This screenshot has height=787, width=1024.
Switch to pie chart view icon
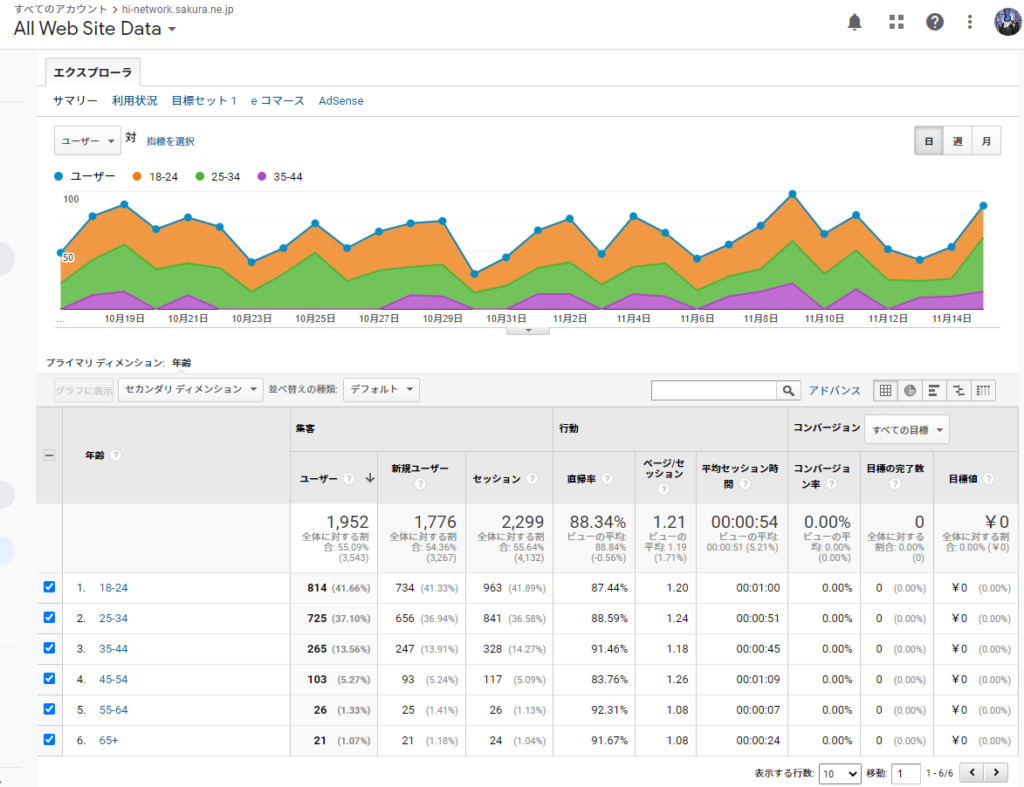coord(910,390)
